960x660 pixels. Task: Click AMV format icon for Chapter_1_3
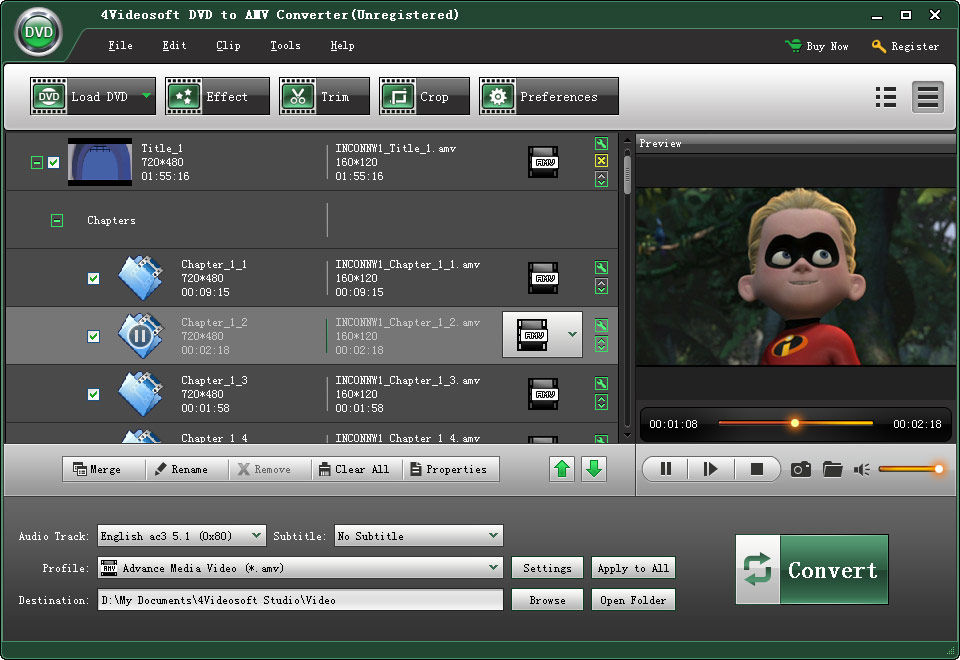(x=544, y=394)
